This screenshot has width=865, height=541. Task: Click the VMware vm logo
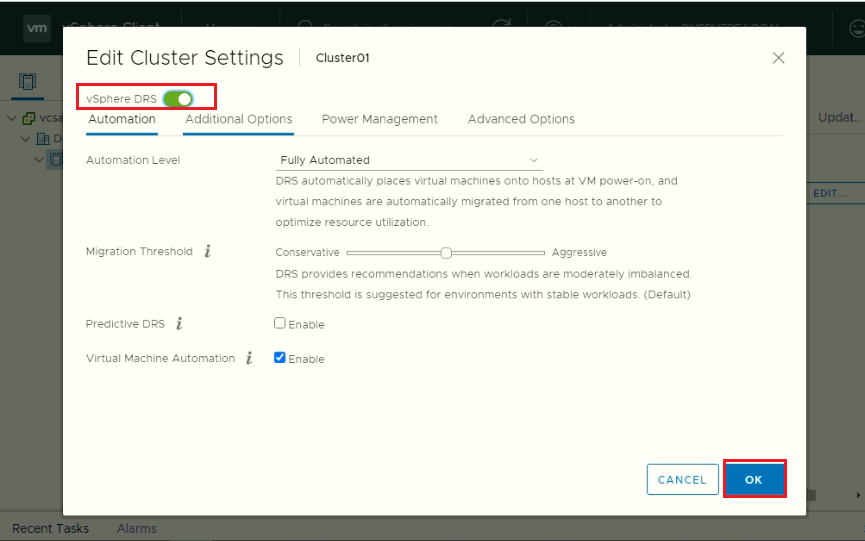[37, 28]
